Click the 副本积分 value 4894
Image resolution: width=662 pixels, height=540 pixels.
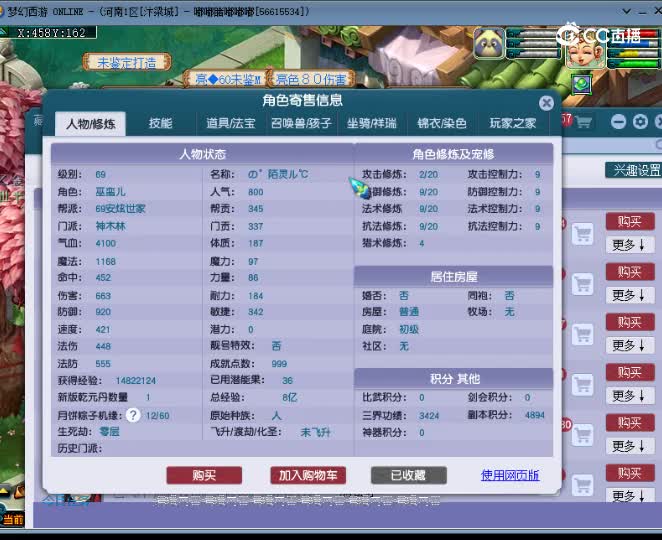click(x=534, y=415)
